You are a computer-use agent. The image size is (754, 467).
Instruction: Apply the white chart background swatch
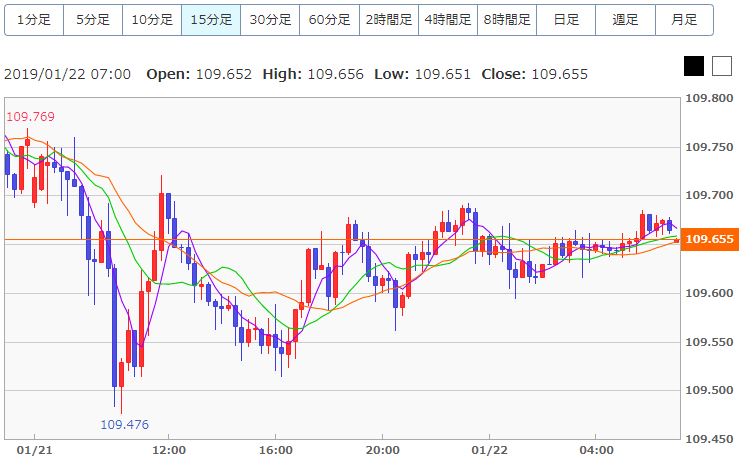722,66
